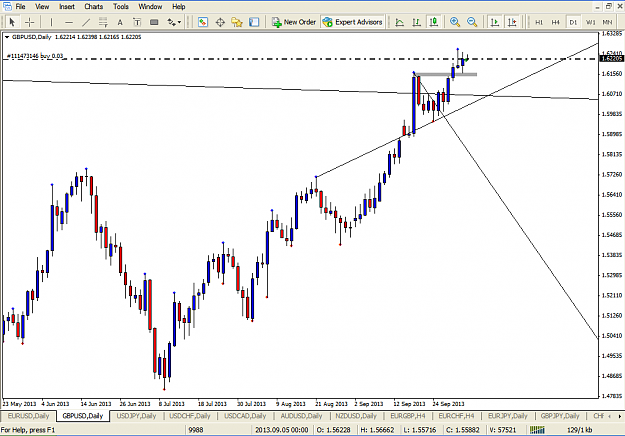Select the GBPUSD,Daily chart tab
This screenshot has height=436, width=625.
point(83,416)
